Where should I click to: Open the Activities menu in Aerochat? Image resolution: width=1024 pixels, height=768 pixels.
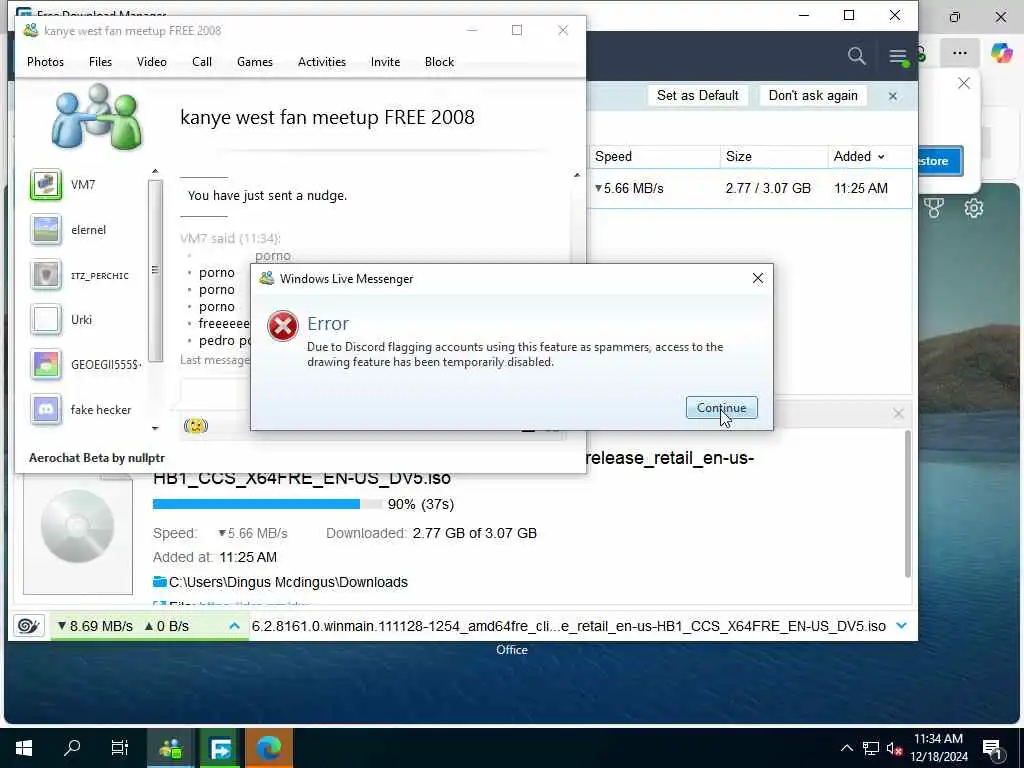click(x=322, y=62)
